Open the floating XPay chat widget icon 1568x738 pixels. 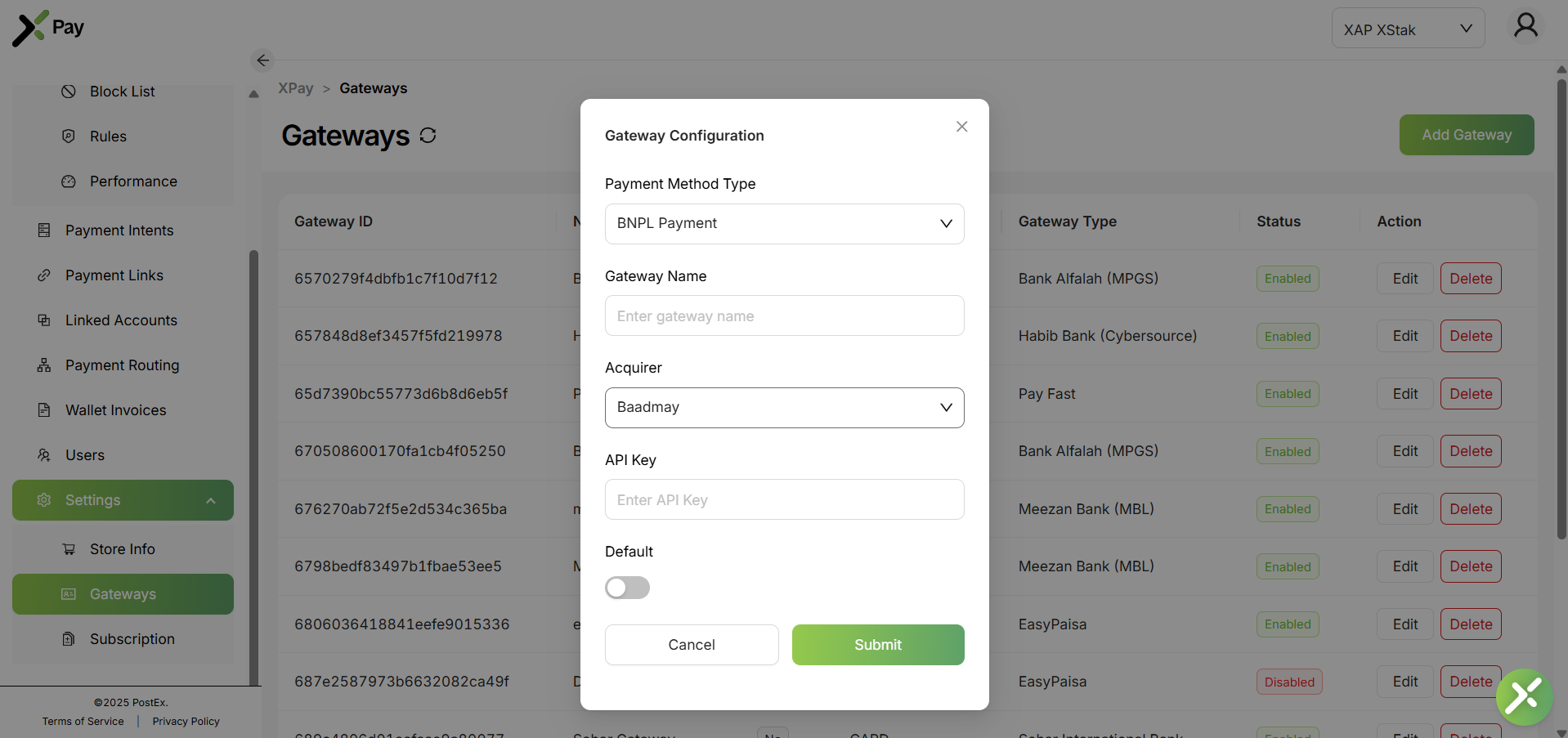pyautogui.click(x=1524, y=697)
